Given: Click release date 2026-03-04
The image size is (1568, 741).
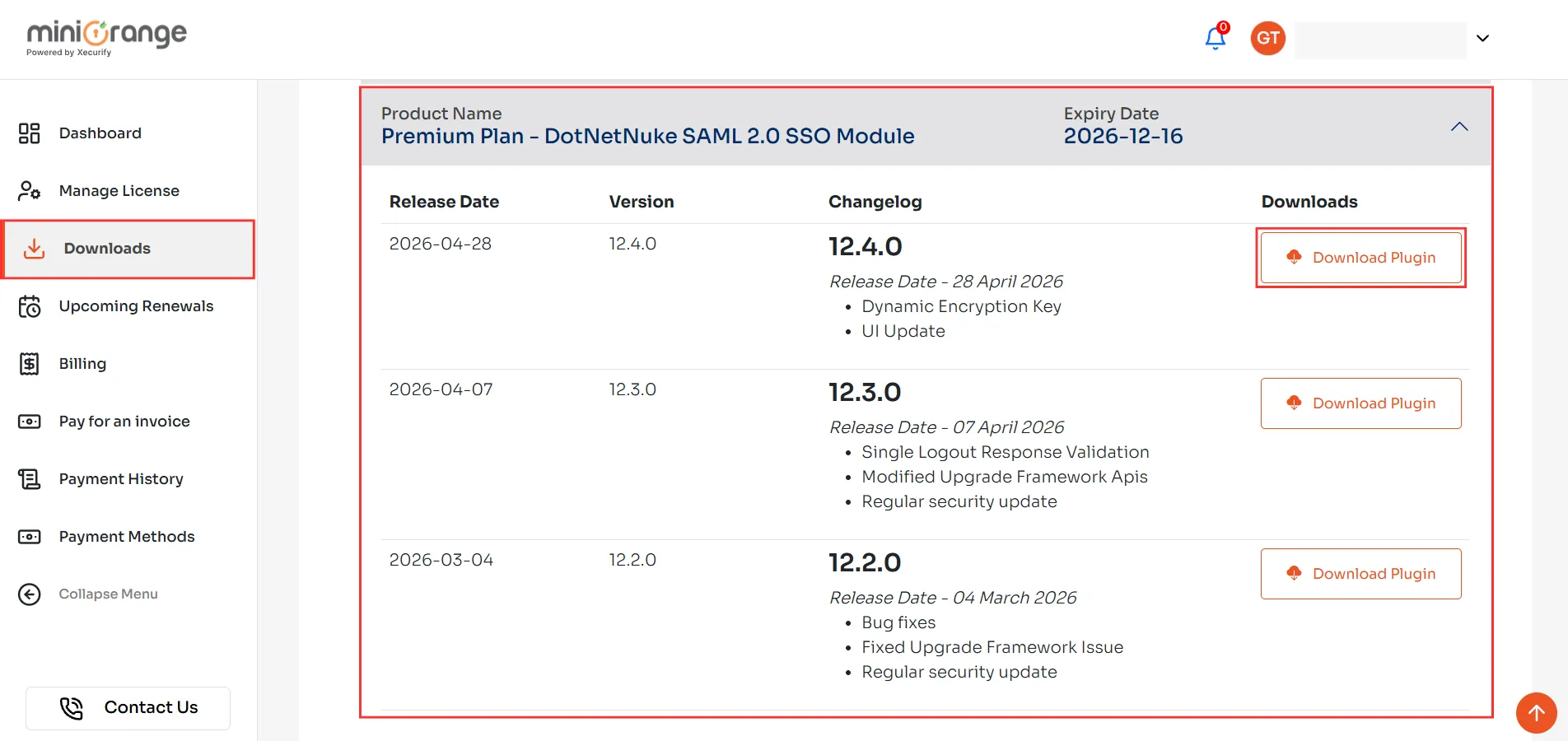Looking at the screenshot, I should (441, 560).
